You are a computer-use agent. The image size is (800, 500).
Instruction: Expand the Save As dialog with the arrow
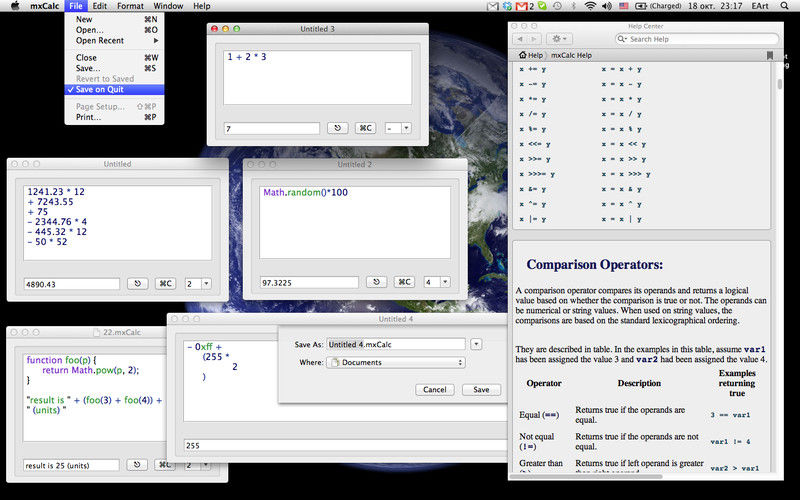point(476,344)
